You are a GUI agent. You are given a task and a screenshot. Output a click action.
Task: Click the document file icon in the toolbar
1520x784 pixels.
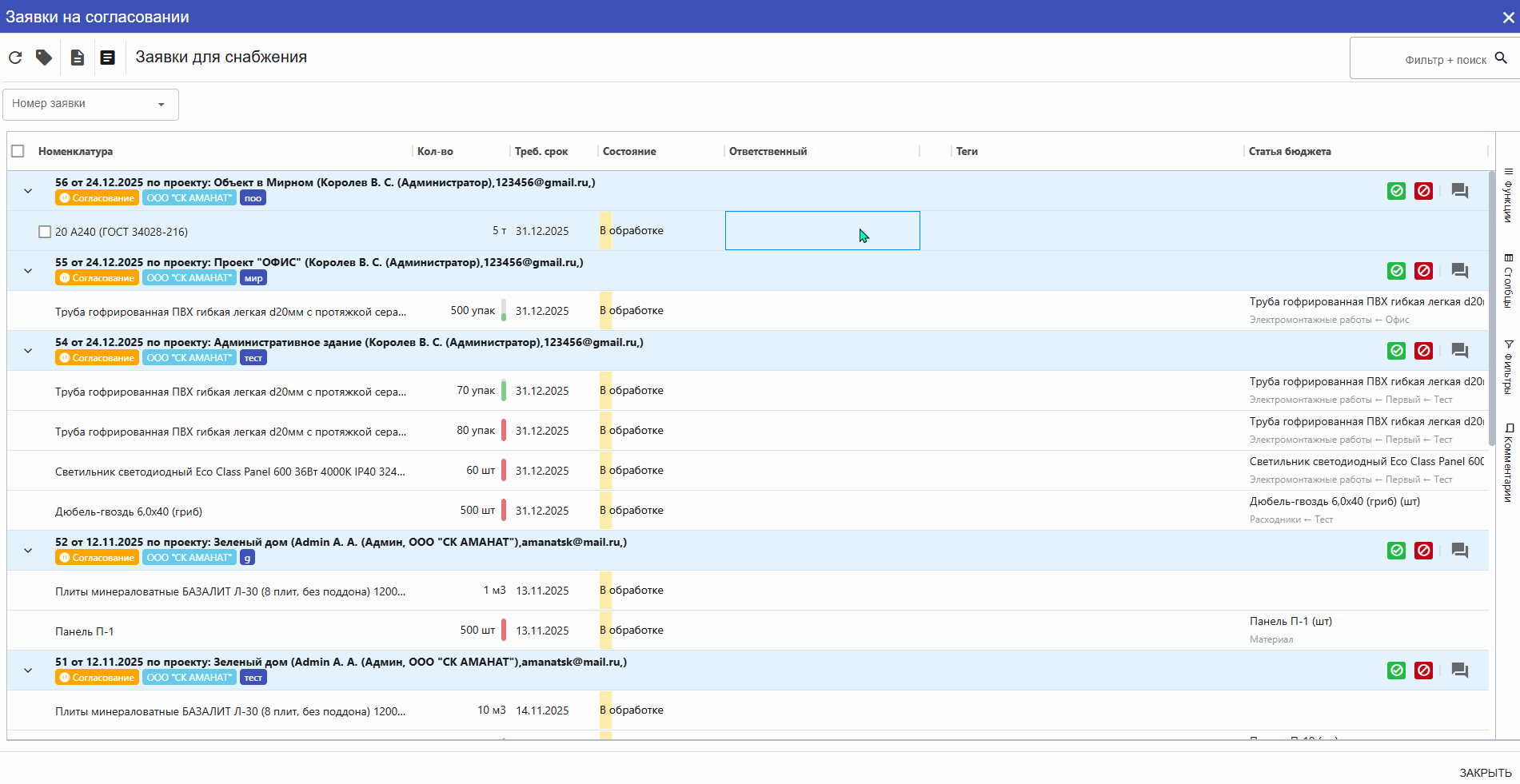point(78,58)
